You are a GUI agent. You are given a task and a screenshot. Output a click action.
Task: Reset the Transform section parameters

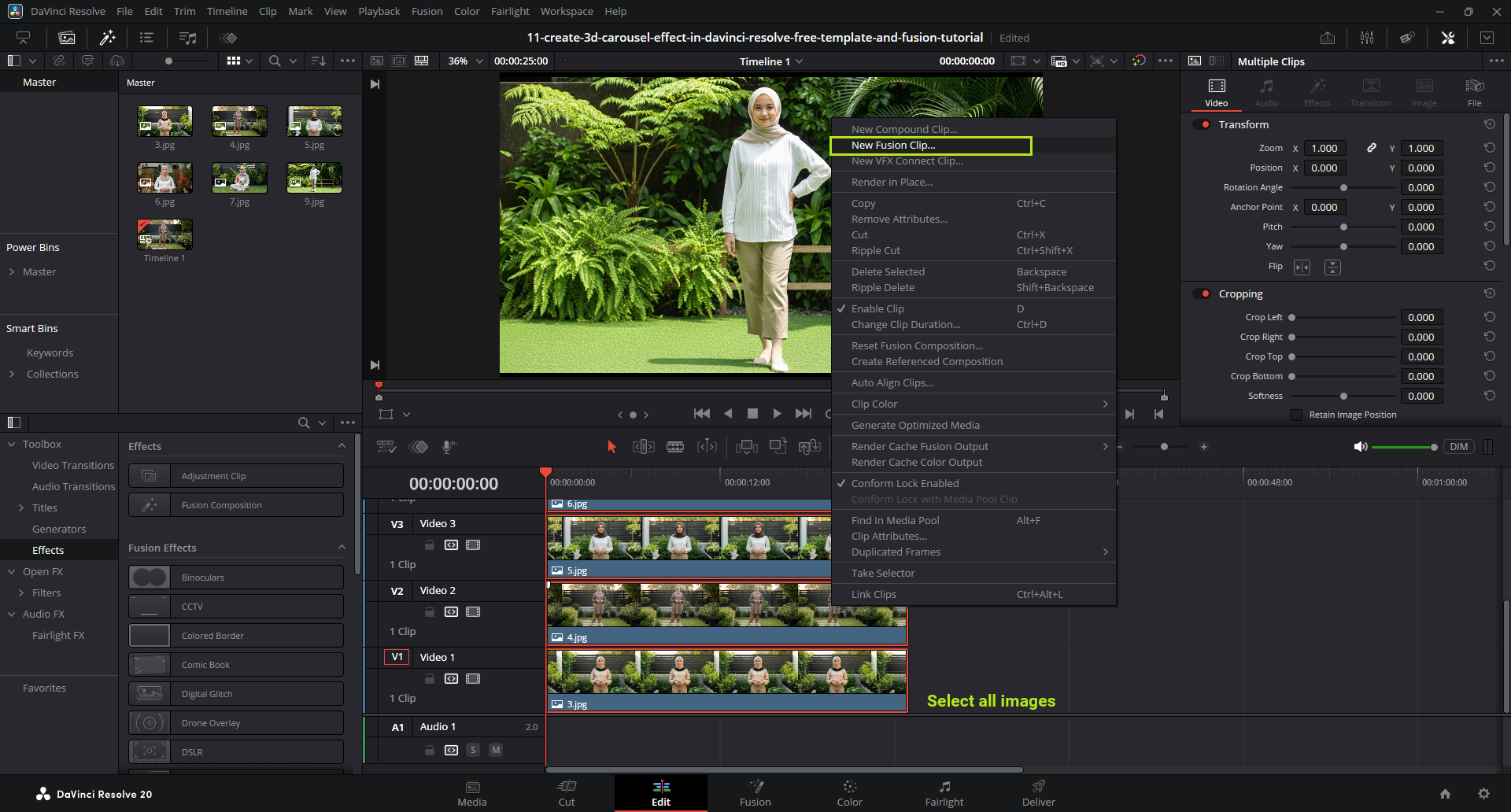click(x=1489, y=124)
